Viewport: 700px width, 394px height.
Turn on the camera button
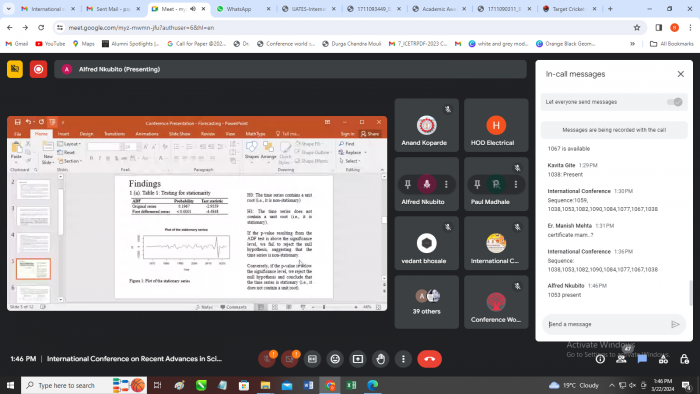click(x=289, y=359)
